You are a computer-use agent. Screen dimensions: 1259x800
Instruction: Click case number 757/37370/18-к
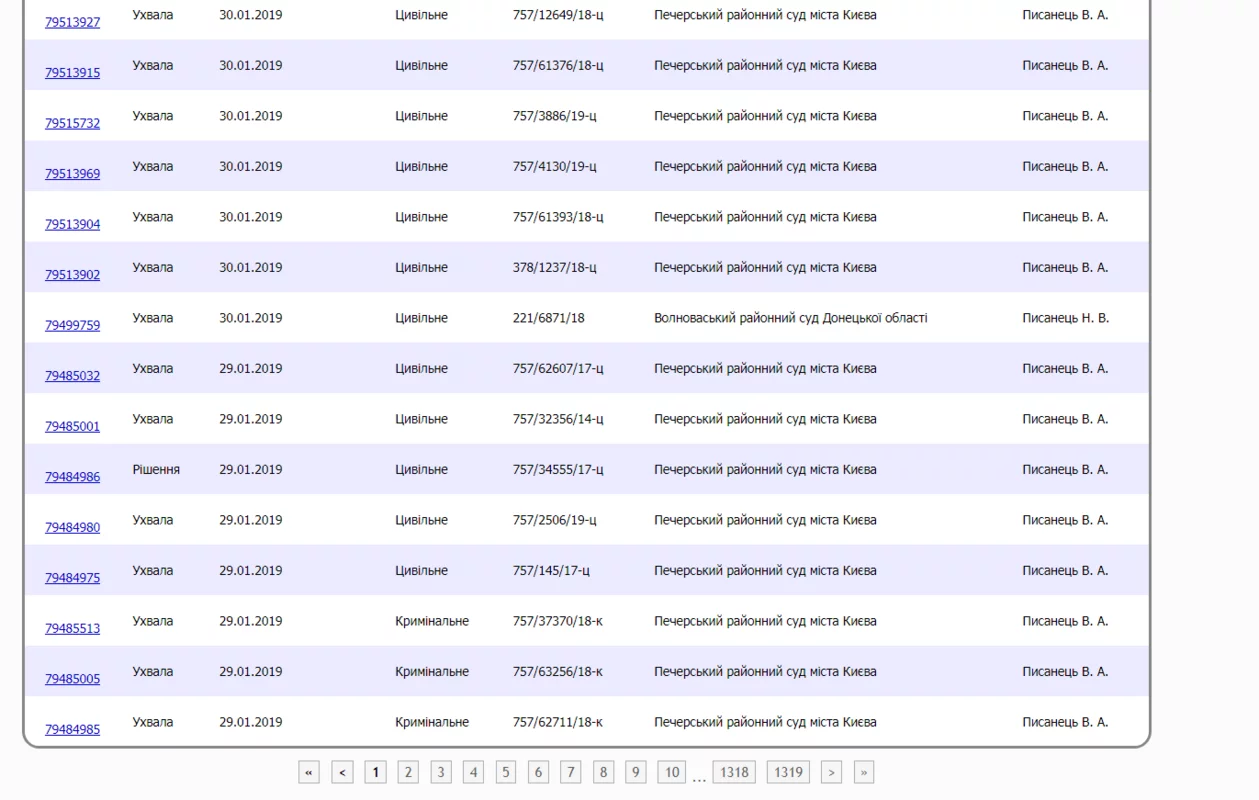pyautogui.click(x=558, y=621)
